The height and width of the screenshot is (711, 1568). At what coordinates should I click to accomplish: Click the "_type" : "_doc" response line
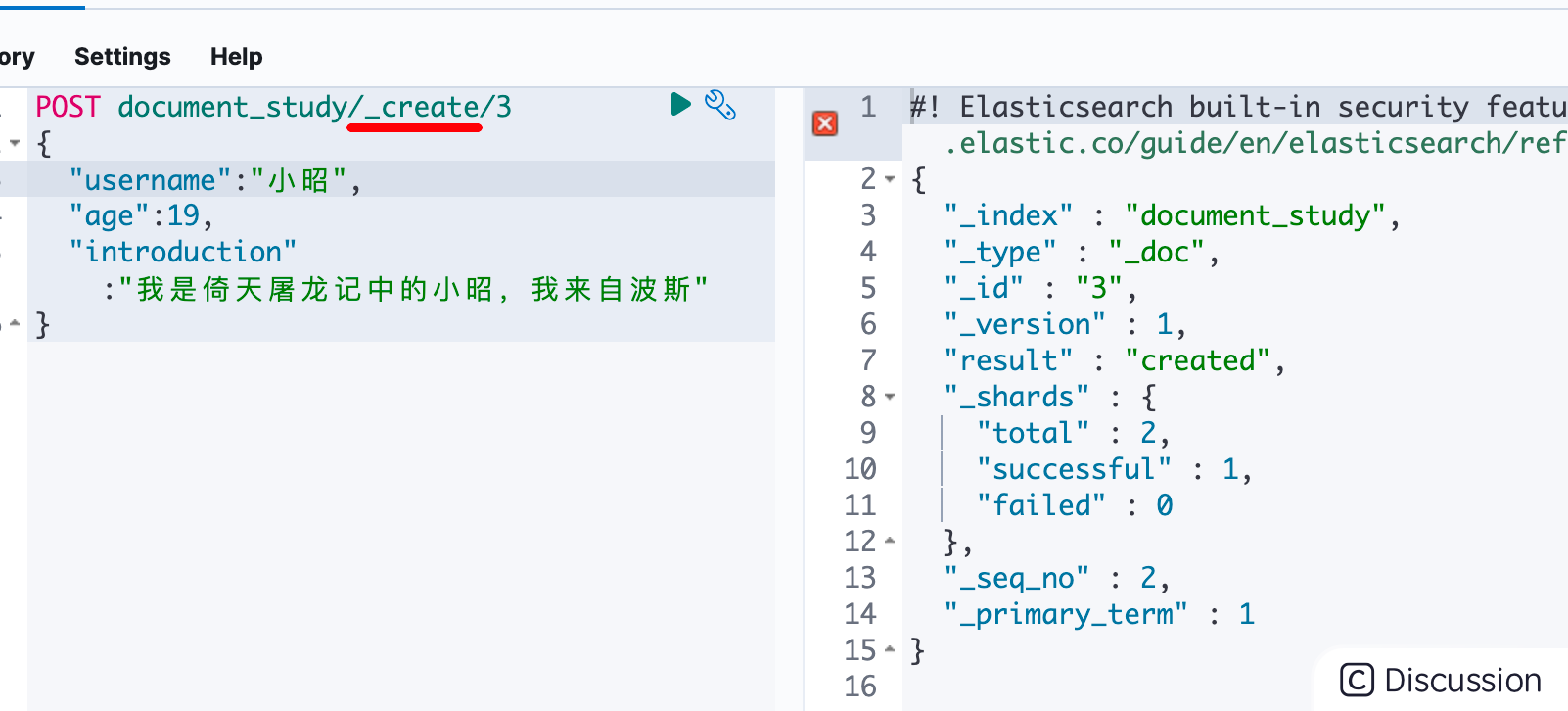(1082, 252)
